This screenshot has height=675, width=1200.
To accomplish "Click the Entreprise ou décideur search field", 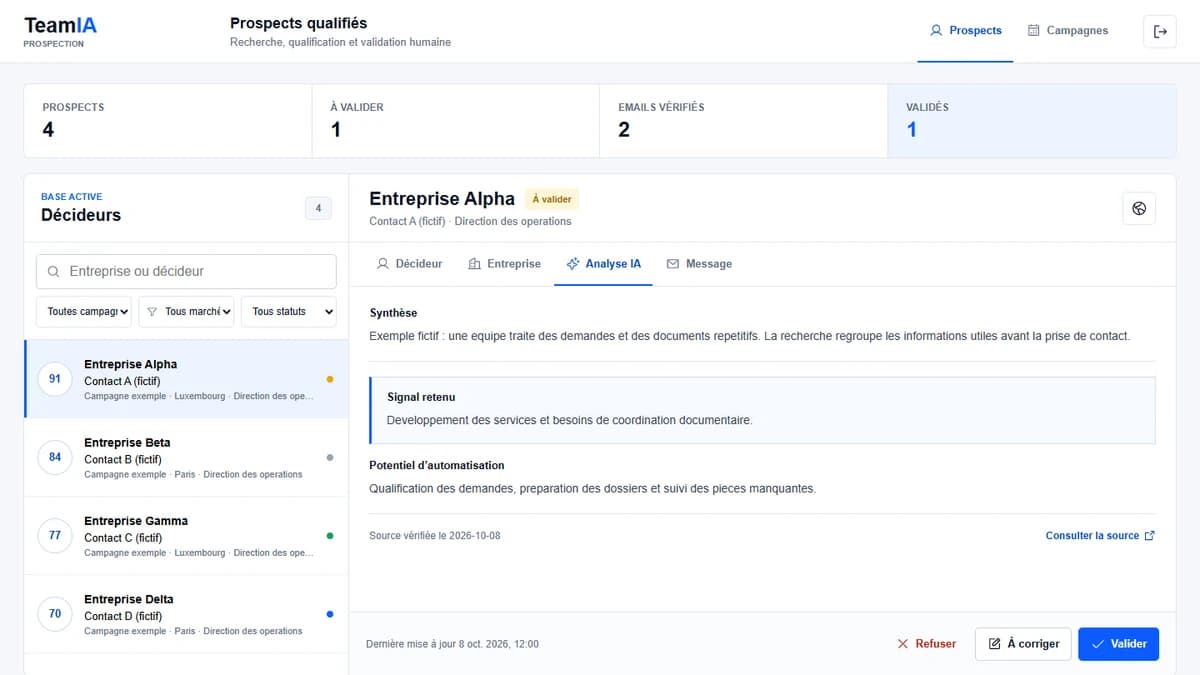I will pos(186,271).
